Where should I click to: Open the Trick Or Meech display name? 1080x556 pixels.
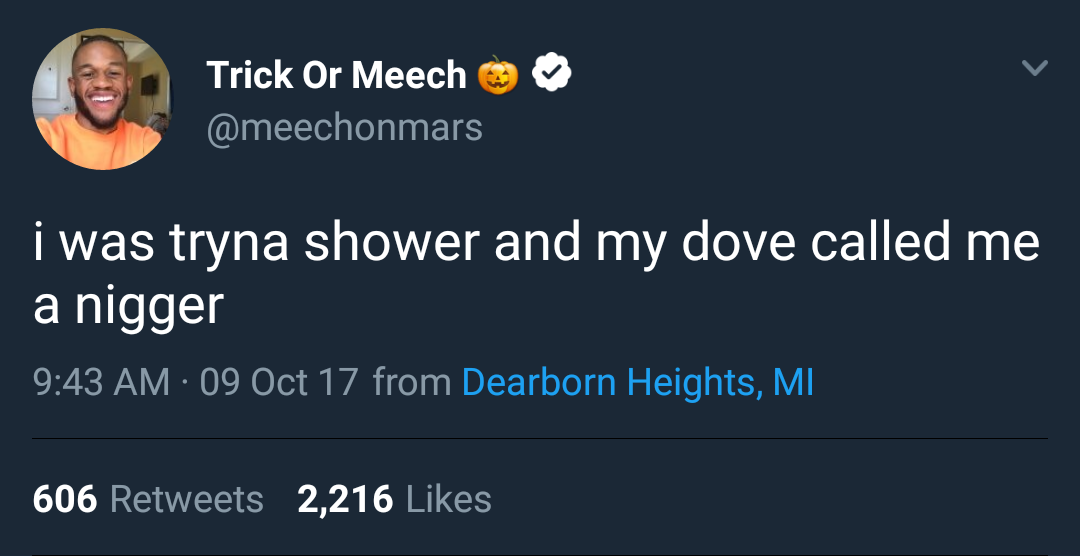coord(336,75)
